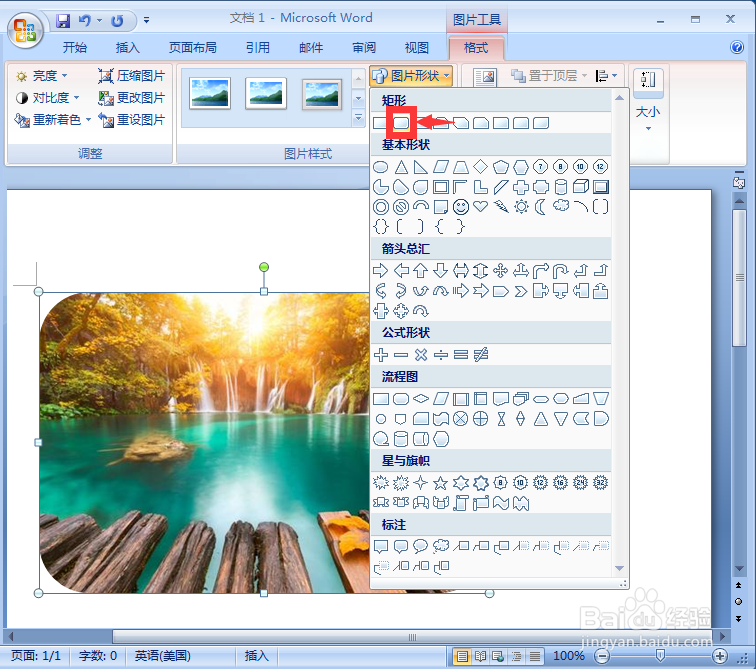Image resolution: width=756 pixels, height=669 pixels.
Task: Redo the last action
Action: pyautogui.click(x=117, y=21)
